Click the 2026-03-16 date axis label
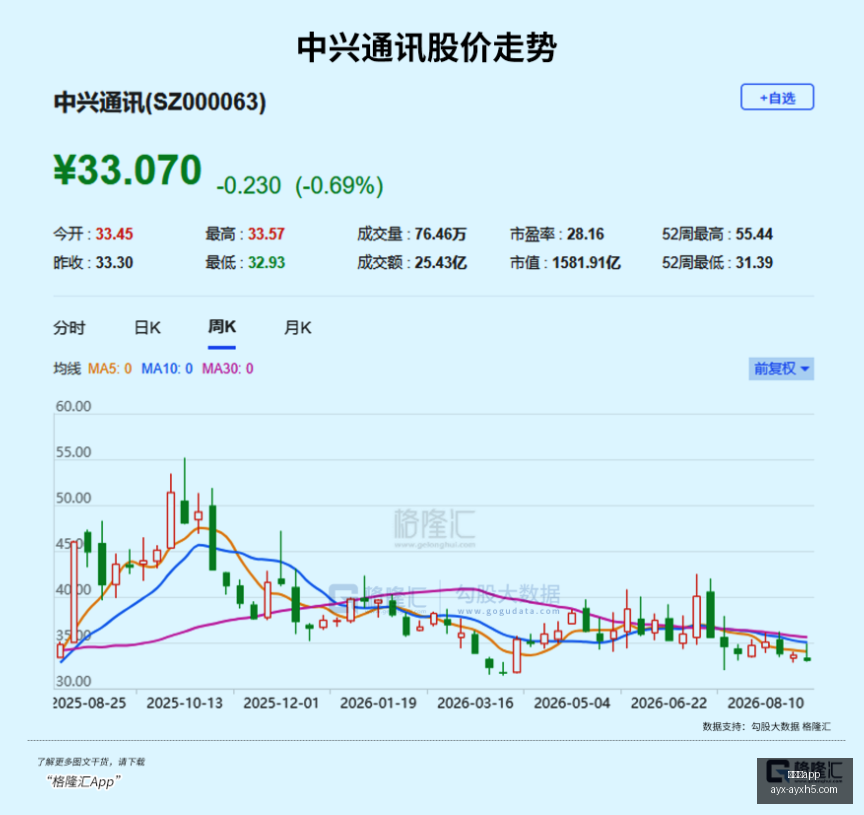This screenshot has width=864, height=815. point(475,703)
